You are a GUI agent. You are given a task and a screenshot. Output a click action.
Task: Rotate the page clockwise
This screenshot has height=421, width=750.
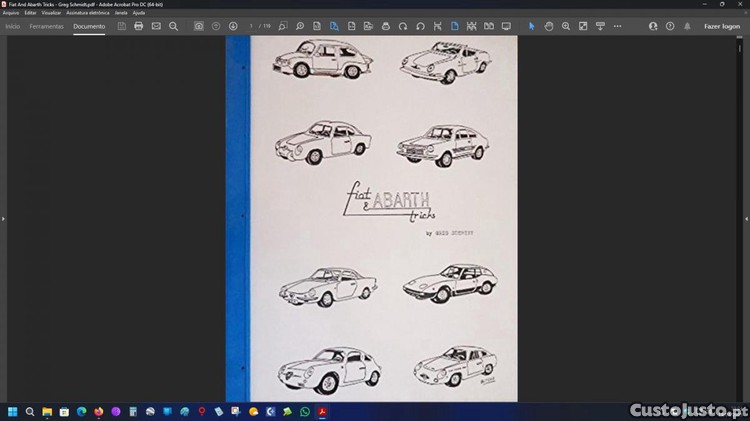tap(402, 26)
